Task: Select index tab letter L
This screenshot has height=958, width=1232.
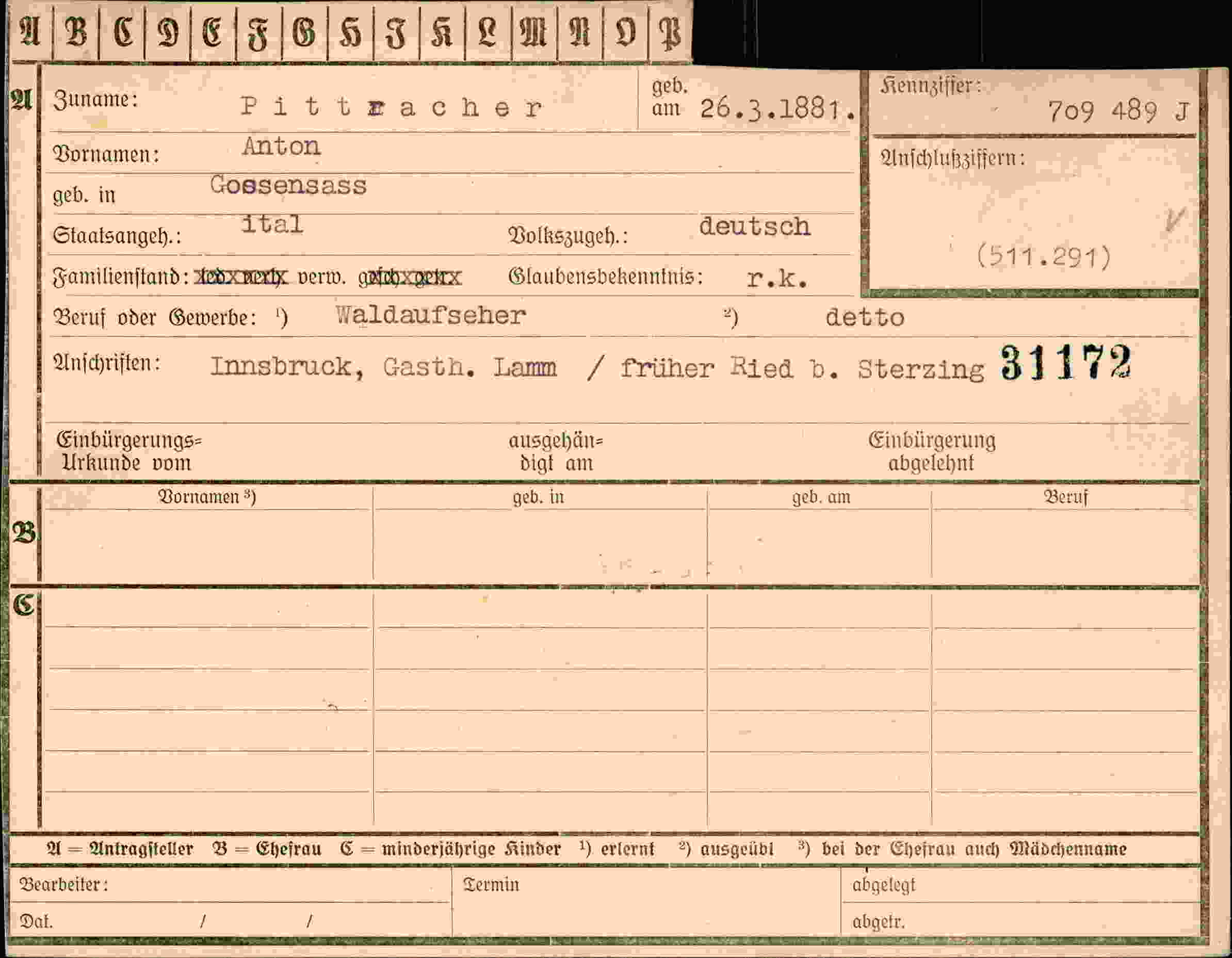Action: (x=488, y=32)
